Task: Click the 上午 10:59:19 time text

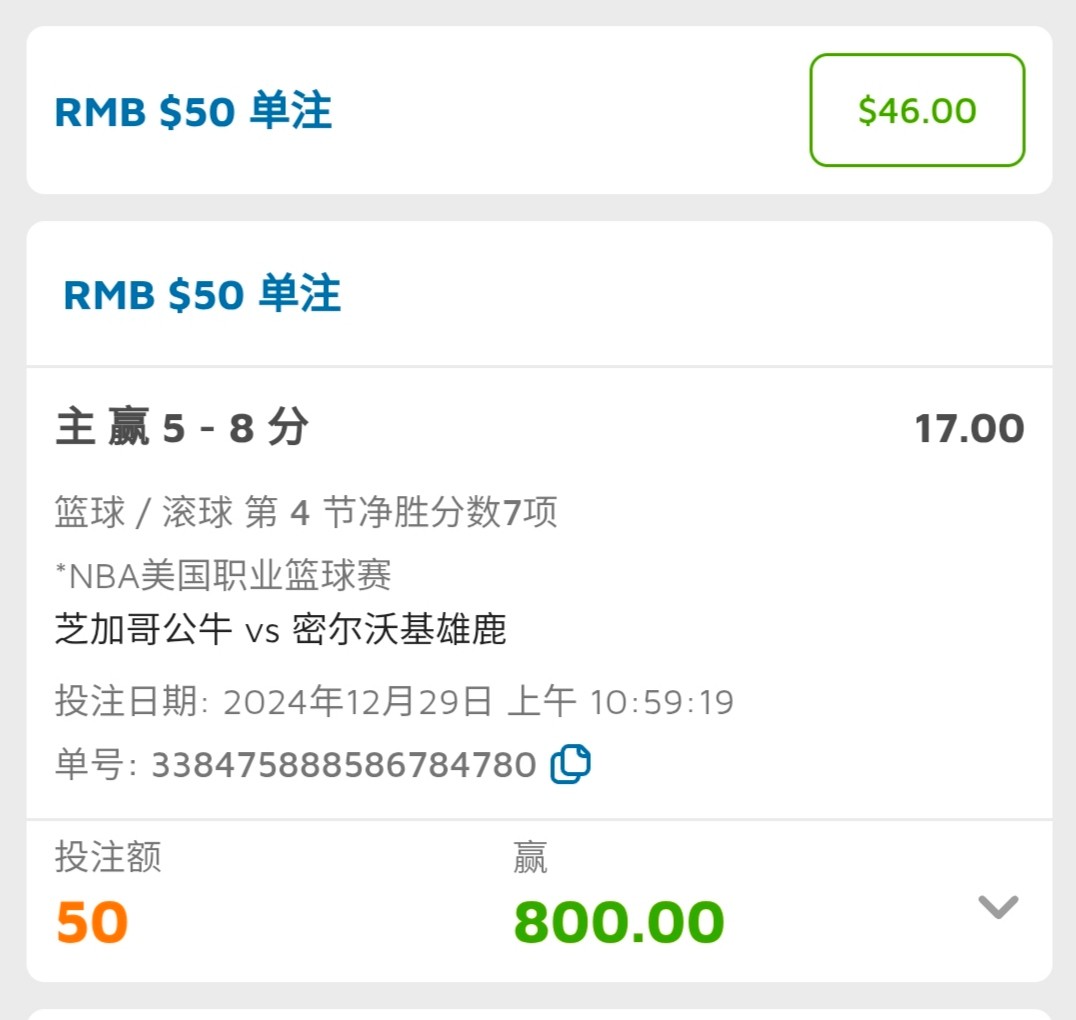Action: pyautogui.click(x=621, y=702)
